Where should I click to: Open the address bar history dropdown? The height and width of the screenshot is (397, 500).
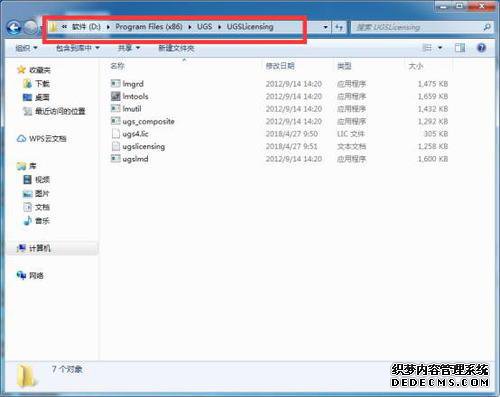pyautogui.click(x=326, y=27)
